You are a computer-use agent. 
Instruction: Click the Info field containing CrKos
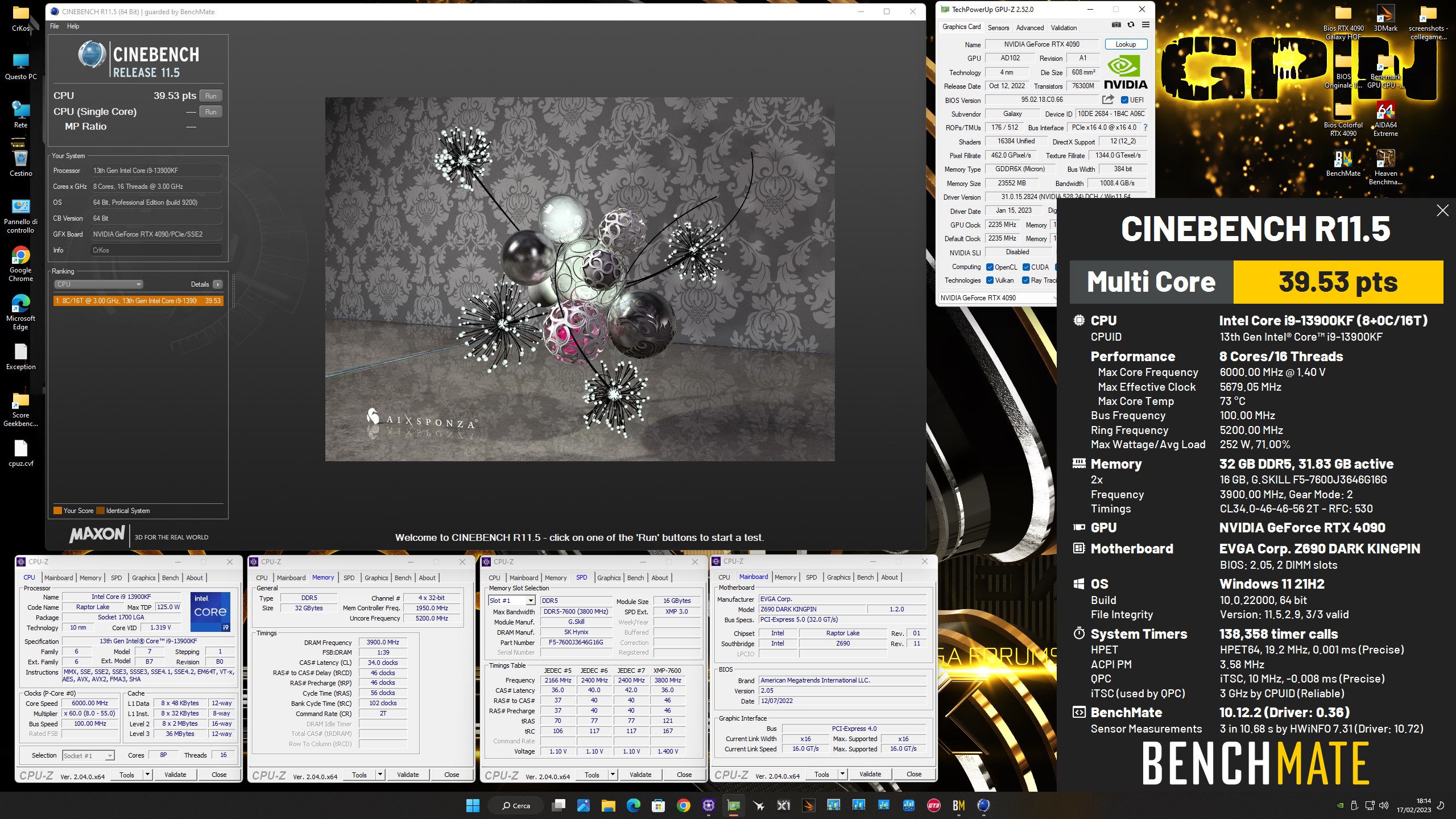click(x=156, y=250)
